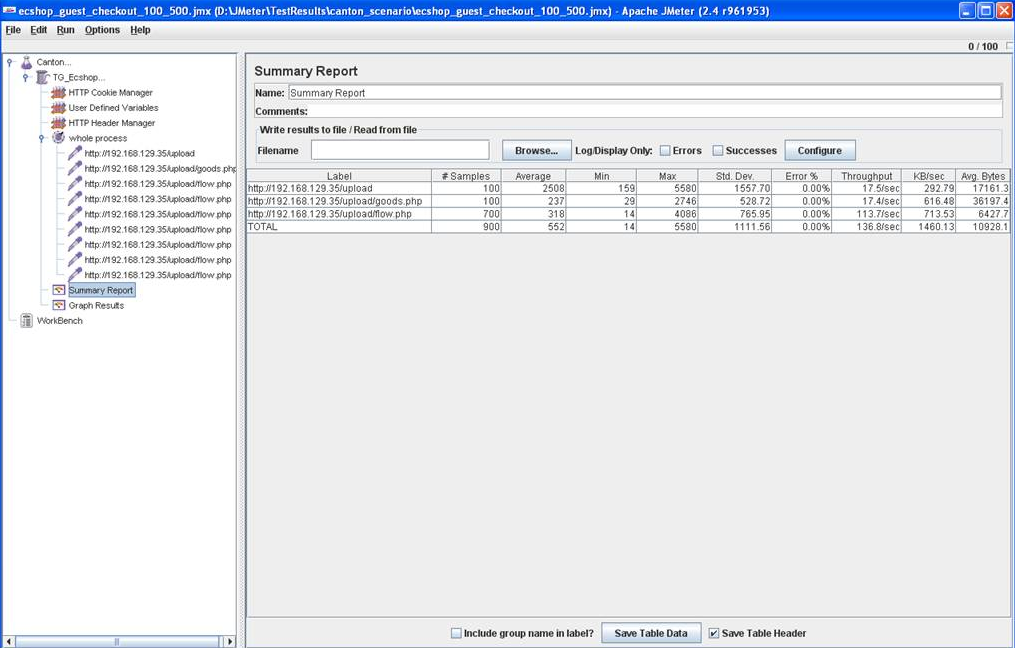Screen dimensions: 1015x648
Task: Open the File menu
Action: (13, 30)
